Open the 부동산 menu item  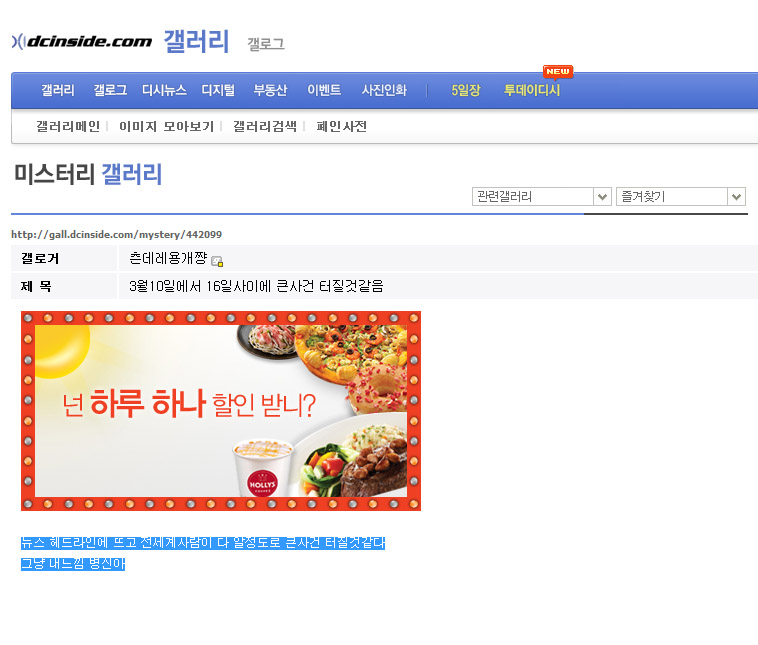pyautogui.click(x=270, y=90)
